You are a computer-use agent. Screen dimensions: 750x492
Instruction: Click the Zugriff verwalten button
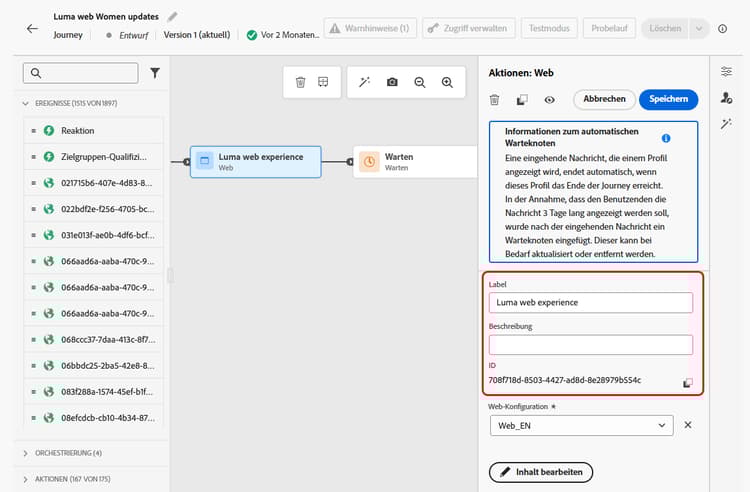pos(469,28)
